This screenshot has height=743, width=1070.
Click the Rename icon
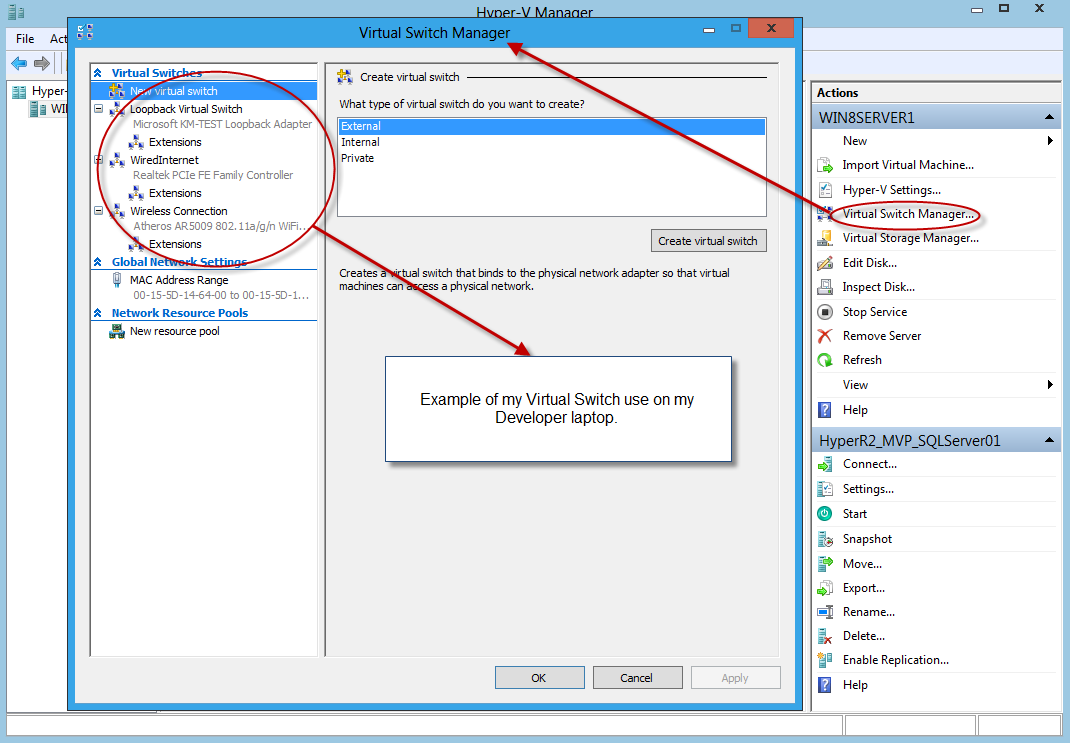tap(825, 612)
